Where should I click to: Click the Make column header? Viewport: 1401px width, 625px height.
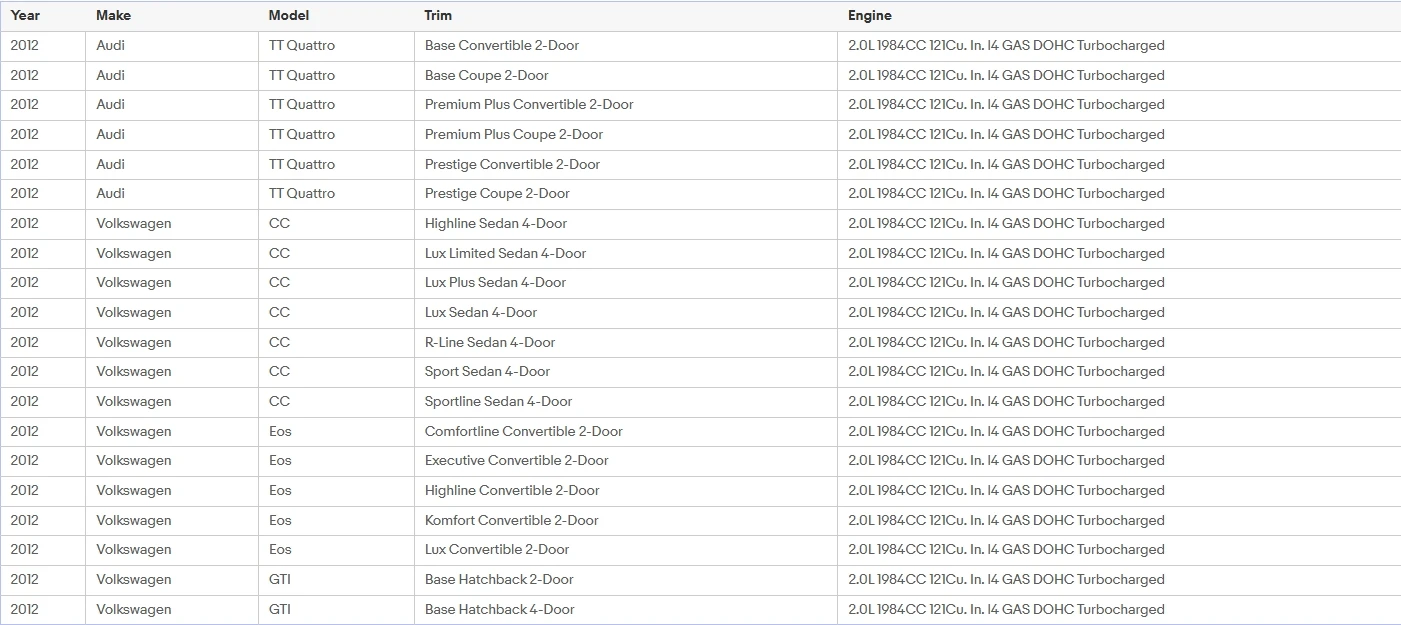(x=172, y=16)
